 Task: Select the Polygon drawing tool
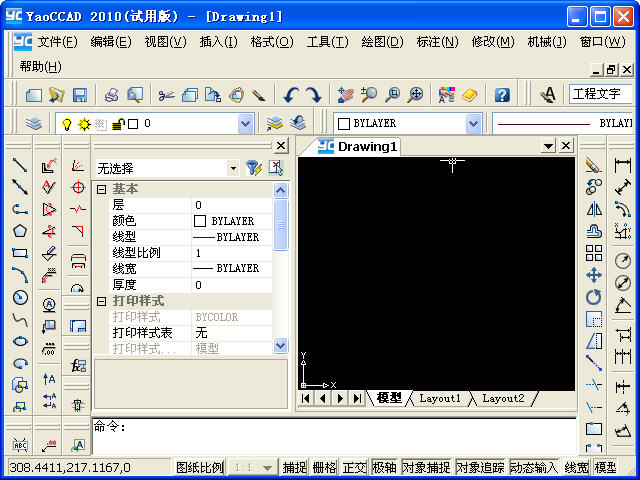point(20,231)
